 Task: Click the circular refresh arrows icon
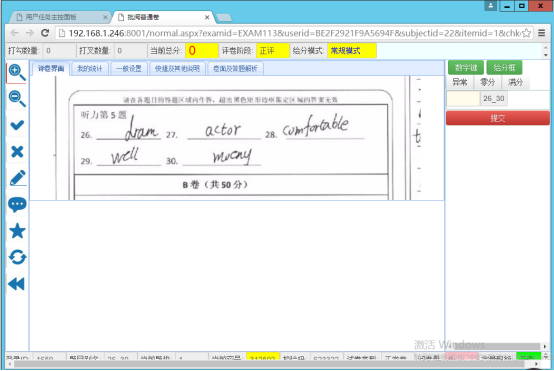point(17,257)
